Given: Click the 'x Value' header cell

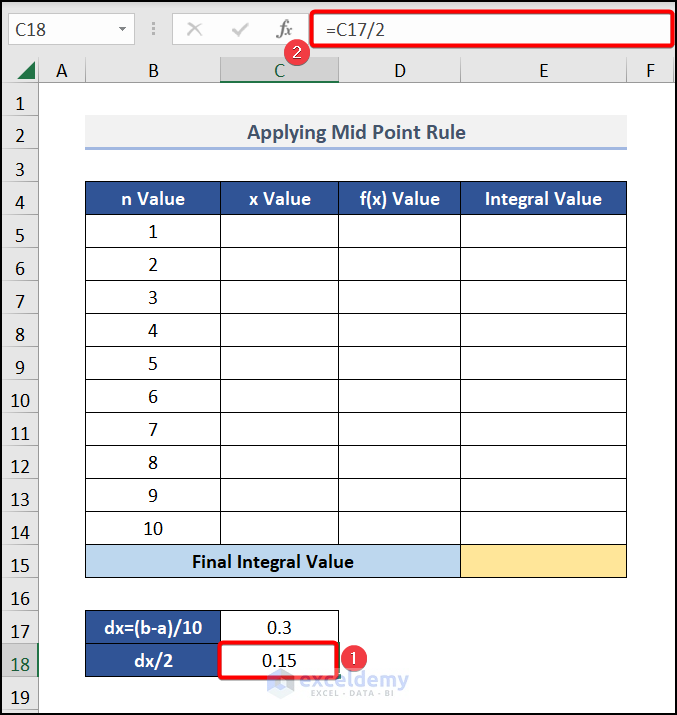Looking at the screenshot, I should [279, 199].
